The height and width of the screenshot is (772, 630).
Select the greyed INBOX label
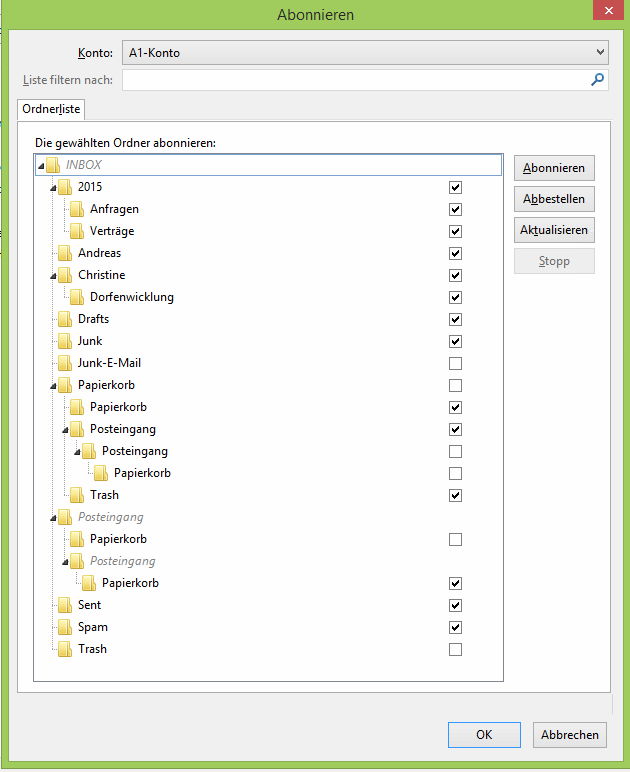(x=84, y=165)
